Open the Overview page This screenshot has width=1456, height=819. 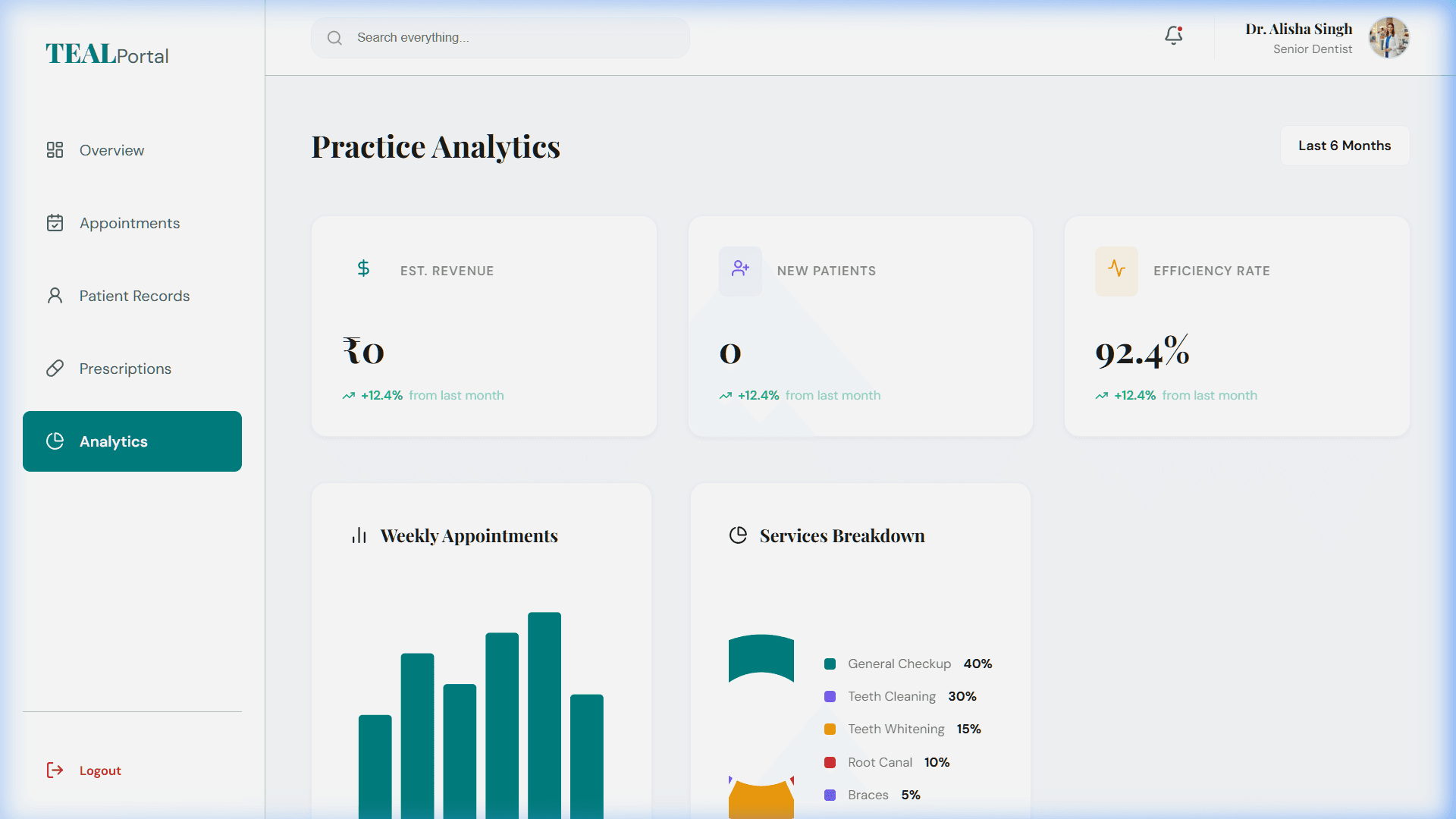pyautogui.click(x=132, y=150)
